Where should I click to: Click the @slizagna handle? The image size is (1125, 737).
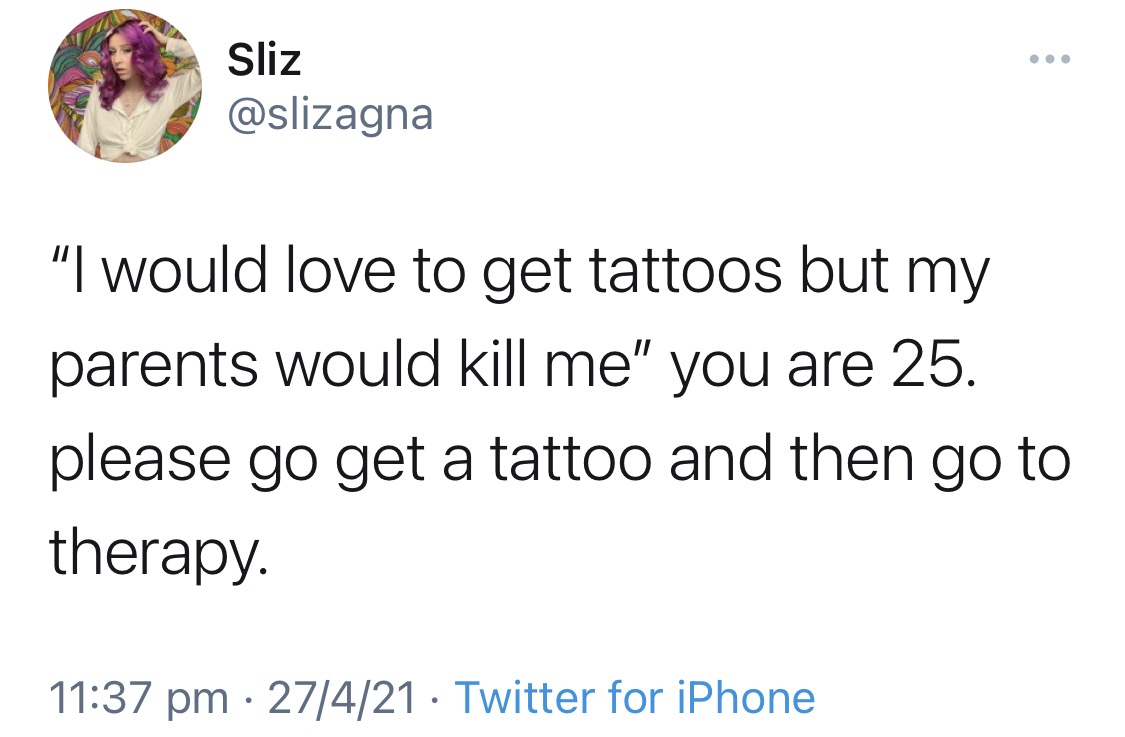pos(330,114)
